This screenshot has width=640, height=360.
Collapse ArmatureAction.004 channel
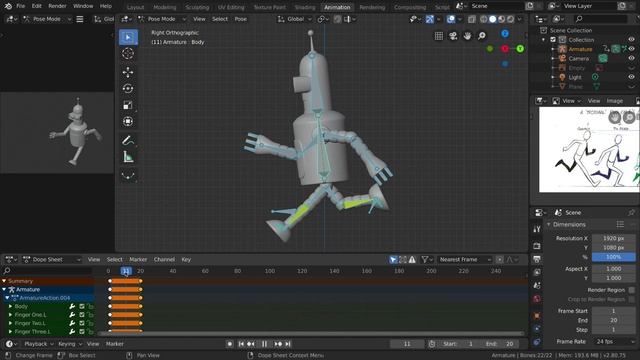tap(7, 298)
